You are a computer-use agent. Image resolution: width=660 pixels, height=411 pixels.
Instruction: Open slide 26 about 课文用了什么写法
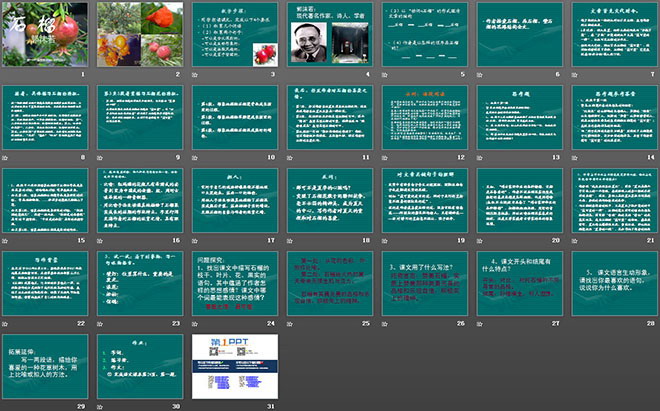421,283
